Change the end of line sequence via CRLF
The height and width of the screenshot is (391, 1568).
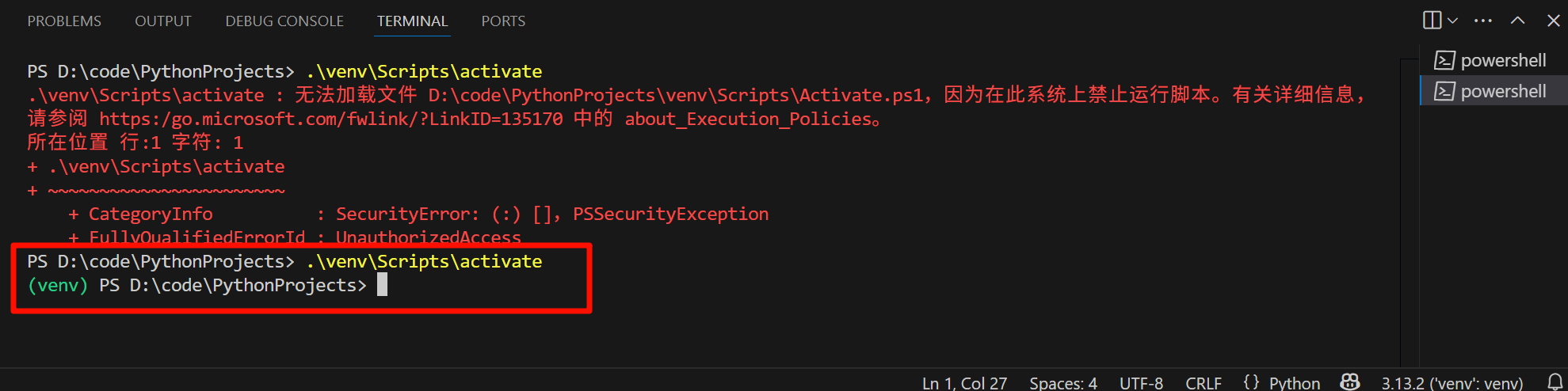click(x=1204, y=383)
